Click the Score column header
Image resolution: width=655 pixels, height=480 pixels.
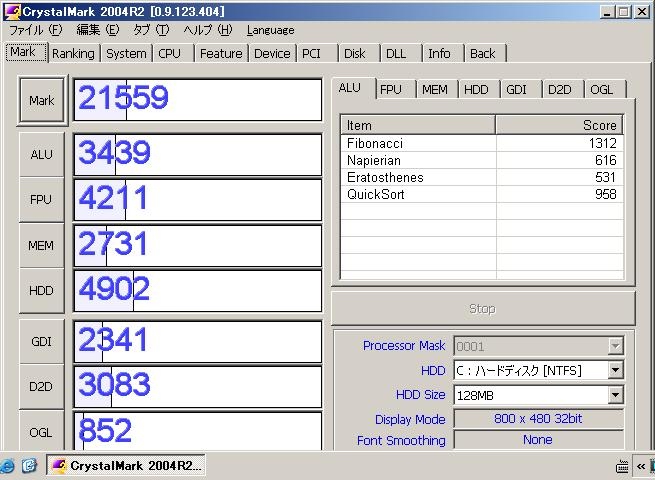[x=558, y=125]
